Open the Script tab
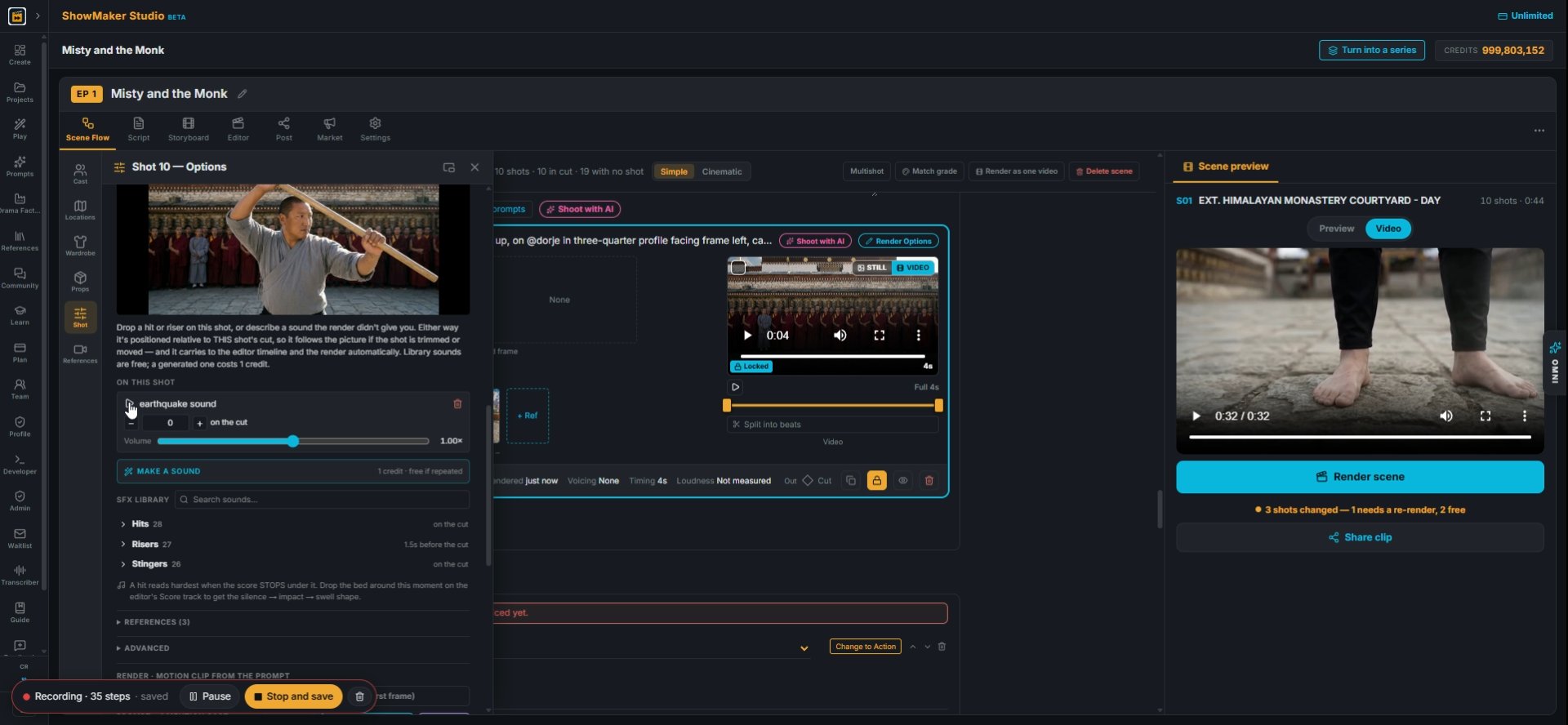Image resolution: width=1568 pixels, height=725 pixels. (139, 129)
